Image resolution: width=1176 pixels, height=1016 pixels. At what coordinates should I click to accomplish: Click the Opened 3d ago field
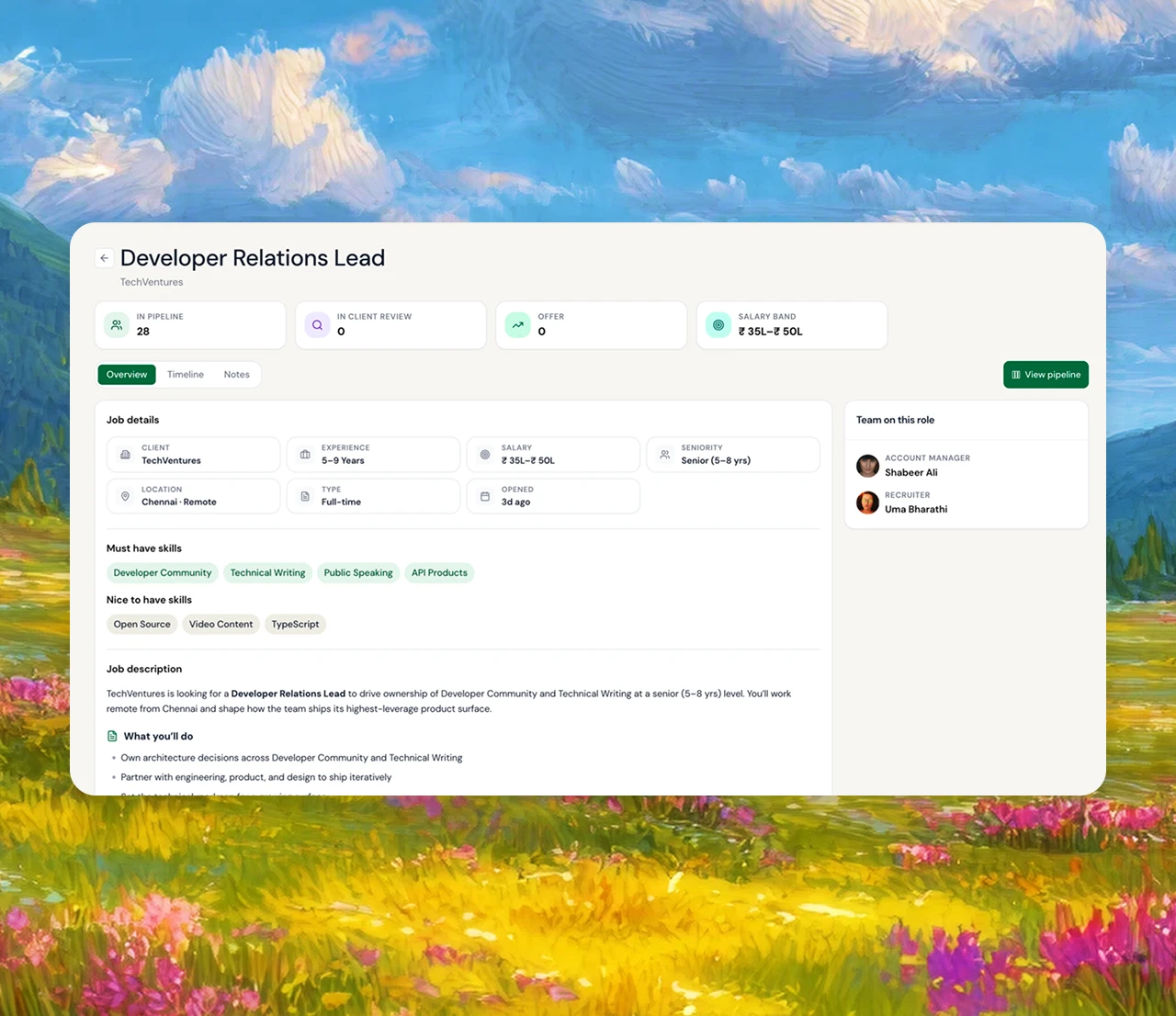(554, 496)
